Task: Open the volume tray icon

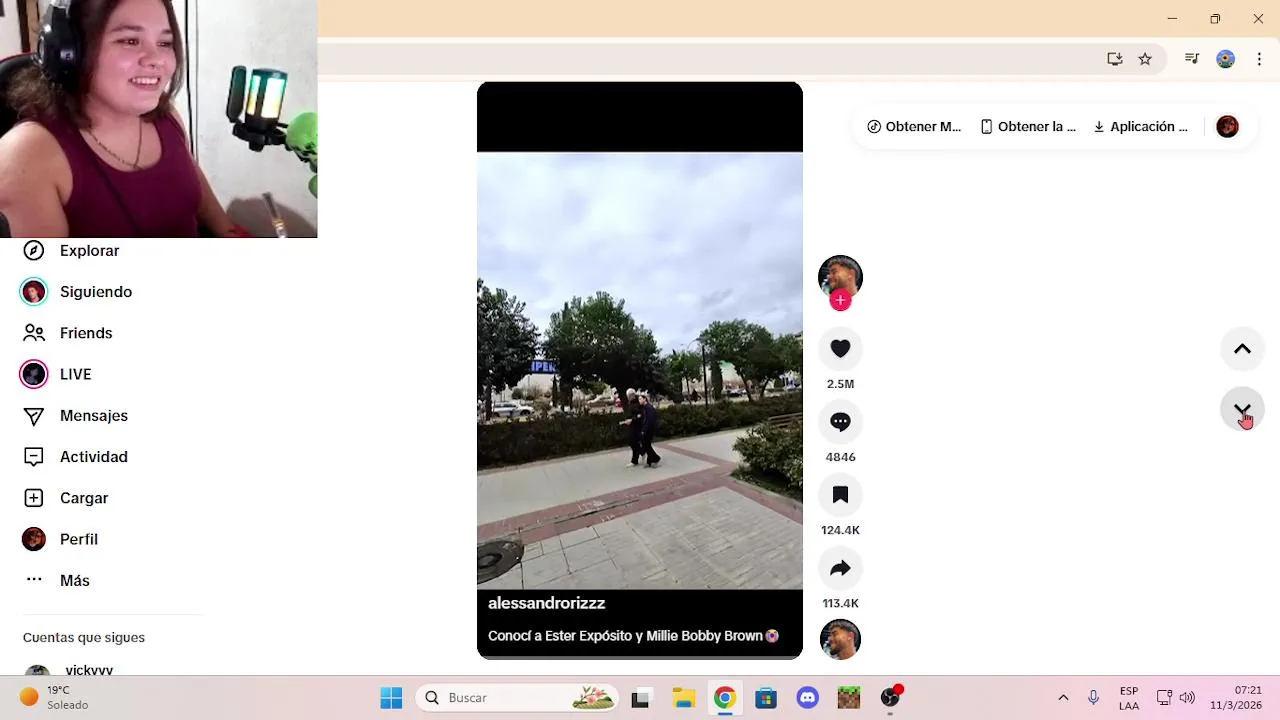Action: pos(1187,698)
